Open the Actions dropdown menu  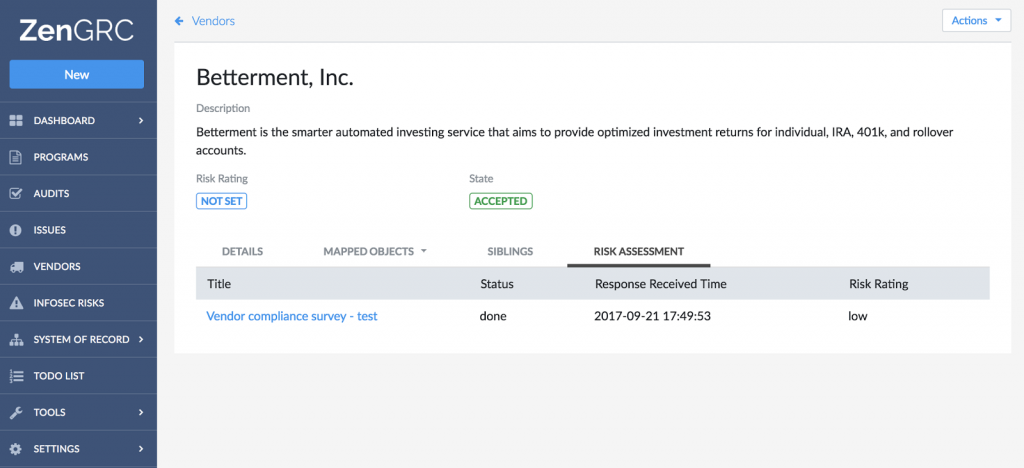(976, 21)
